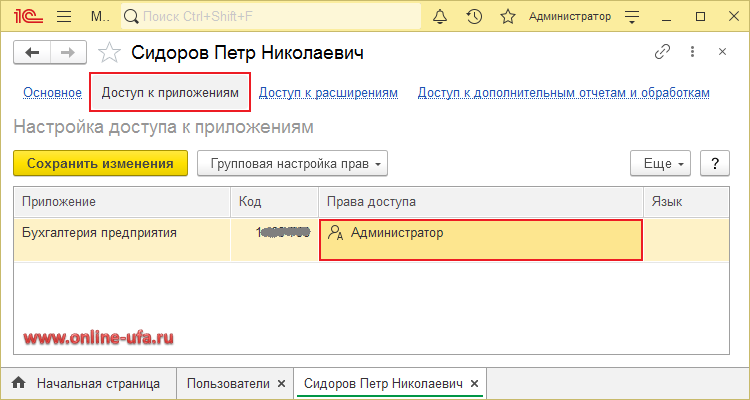This screenshot has width=750, height=400.
Task: Click the search field Поиск Ctrl+Shift+F
Action: pyautogui.click(x=270, y=17)
